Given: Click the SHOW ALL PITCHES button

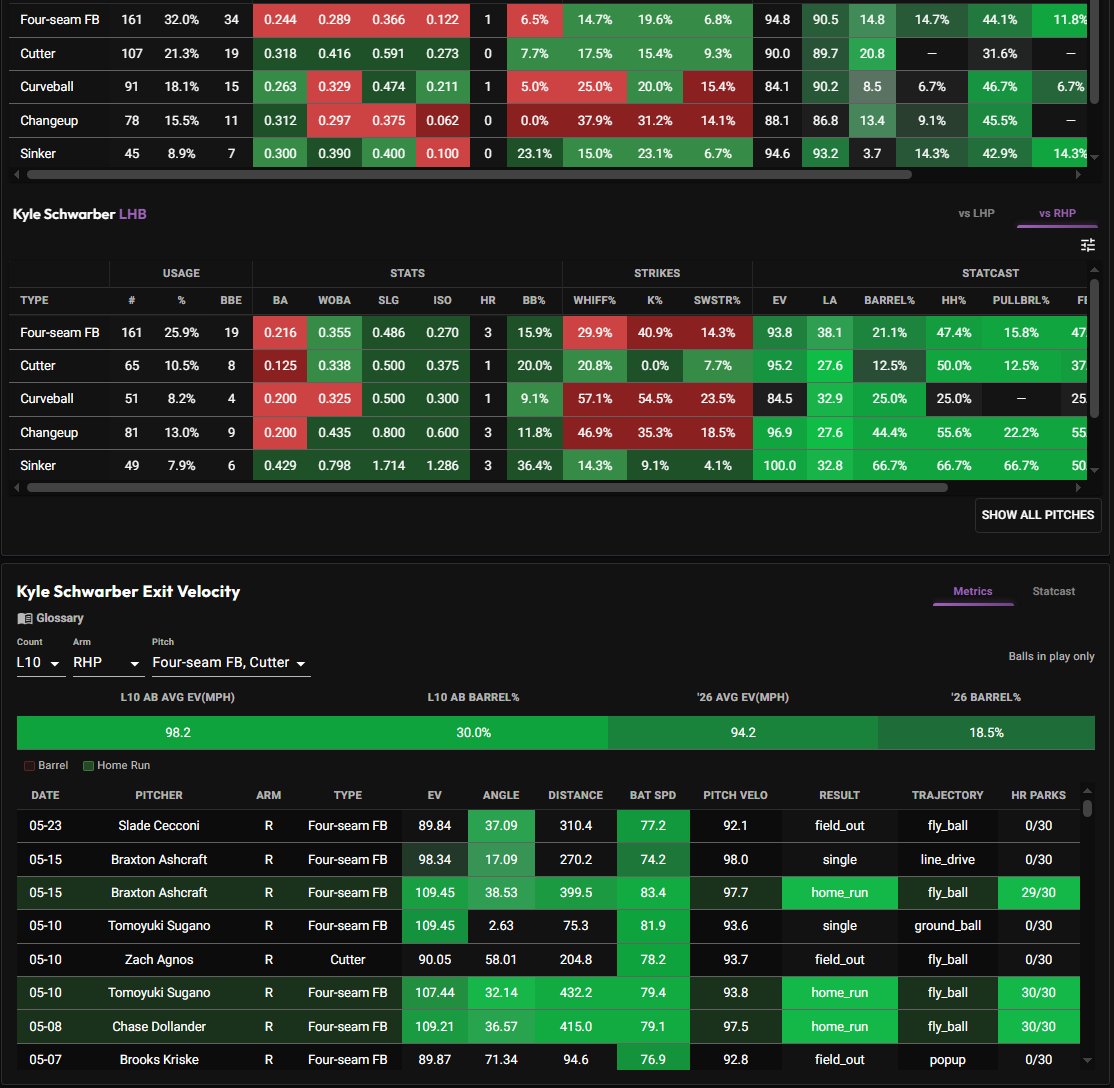Looking at the screenshot, I should [x=1037, y=515].
